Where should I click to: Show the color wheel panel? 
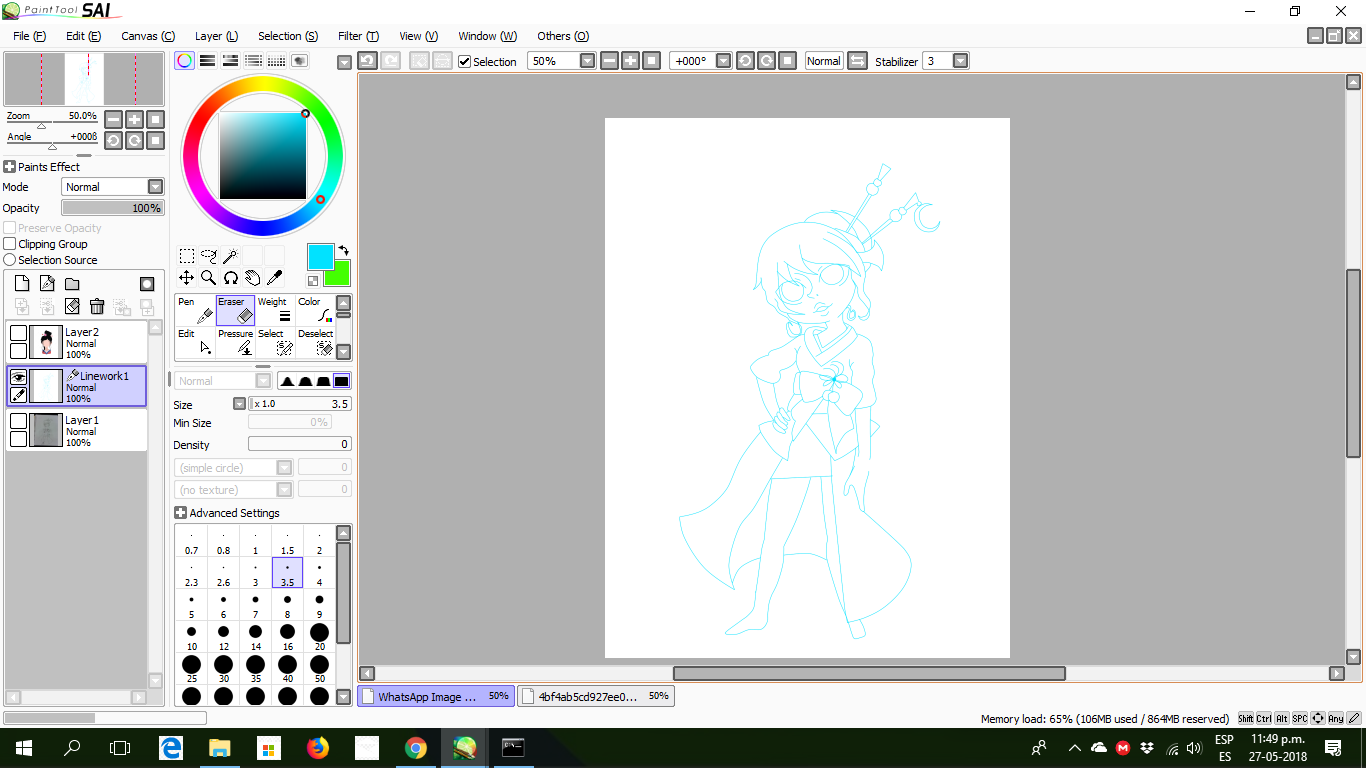(185, 61)
